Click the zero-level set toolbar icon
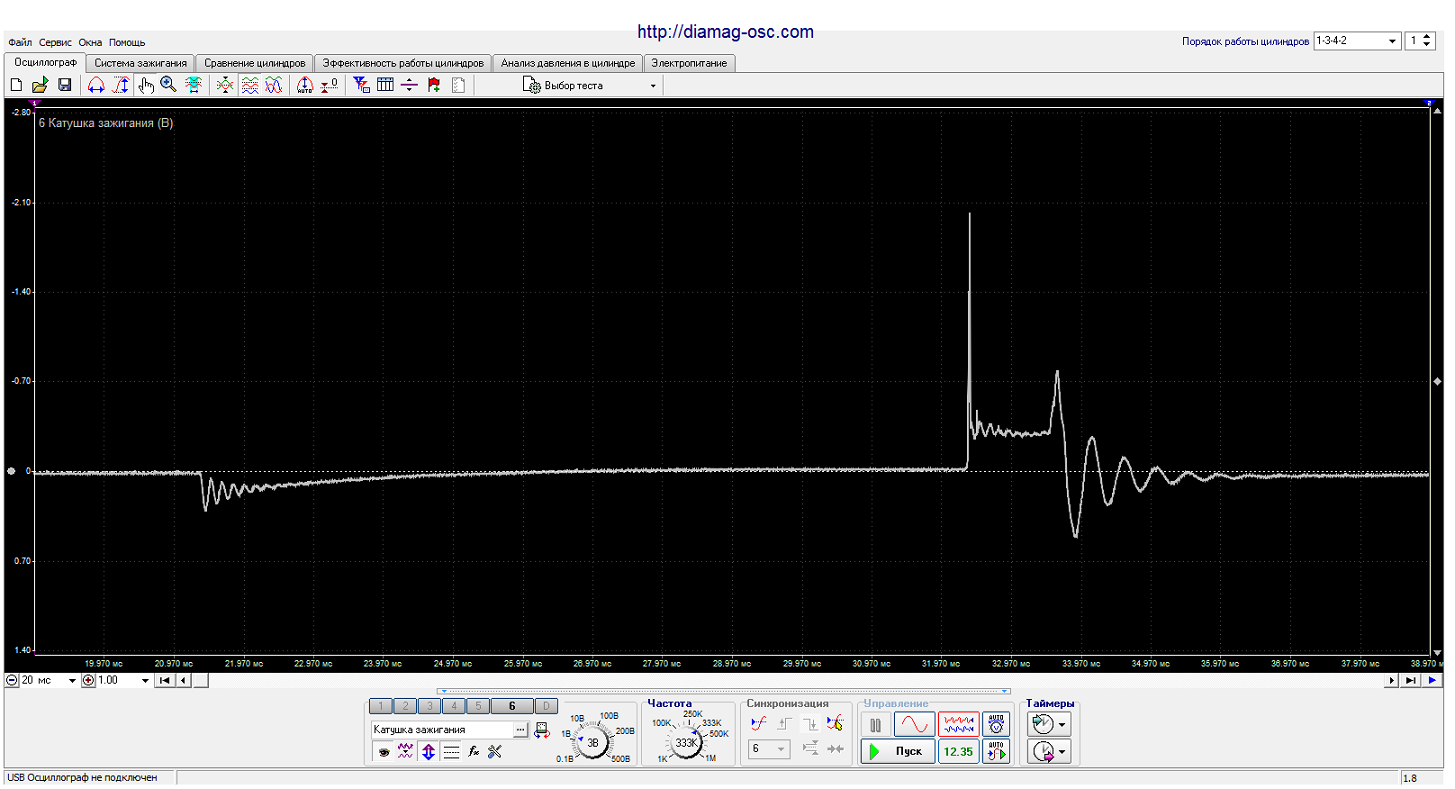This screenshot has width=1455, height=789. [x=329, y=86]
